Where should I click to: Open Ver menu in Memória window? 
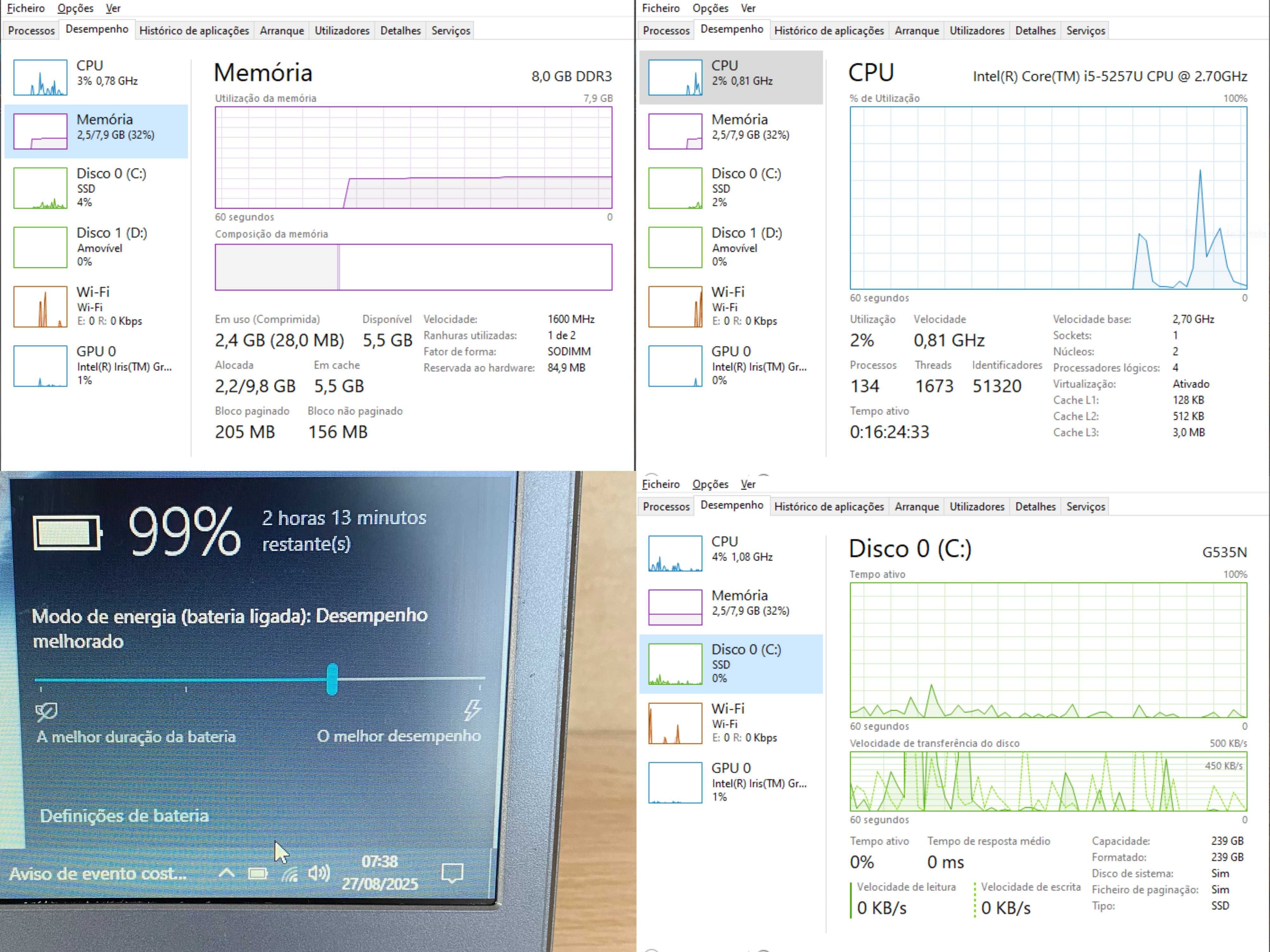click(x=113, y=8)
